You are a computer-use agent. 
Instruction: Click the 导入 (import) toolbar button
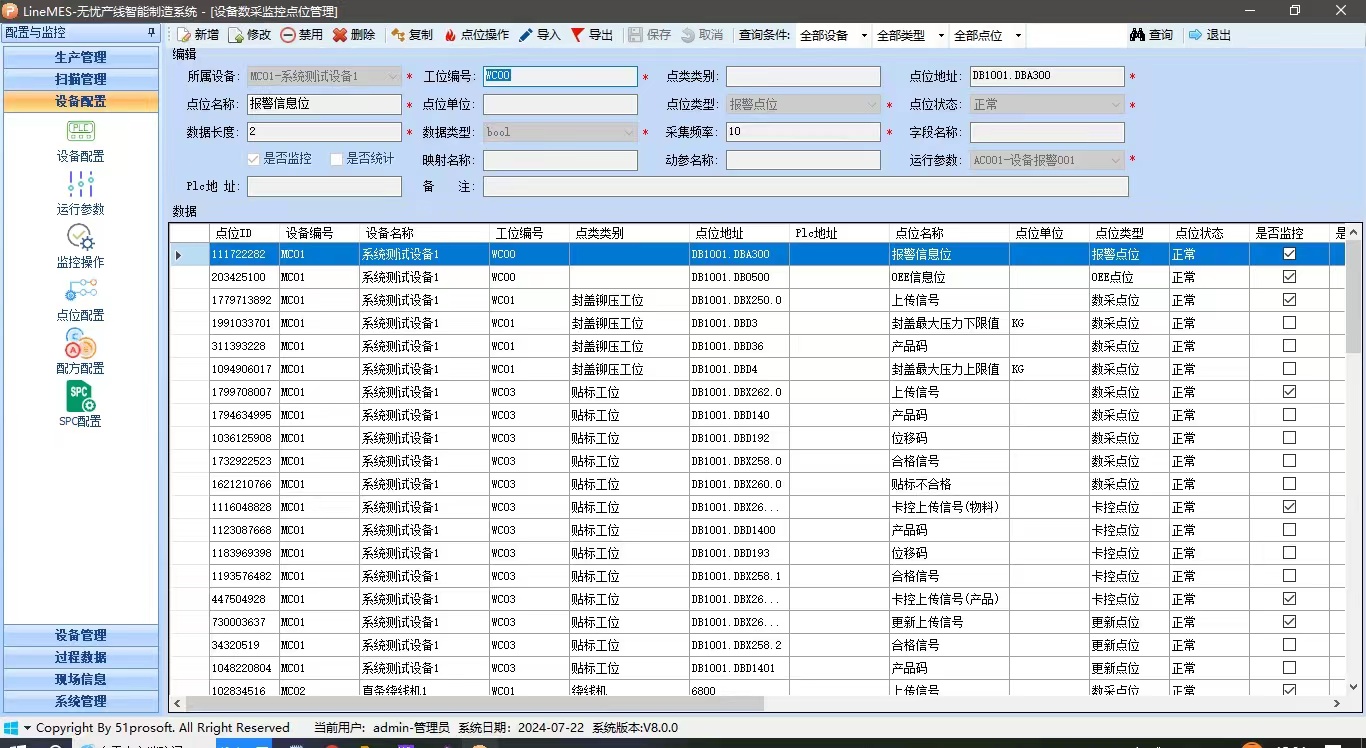coord(540,35)
